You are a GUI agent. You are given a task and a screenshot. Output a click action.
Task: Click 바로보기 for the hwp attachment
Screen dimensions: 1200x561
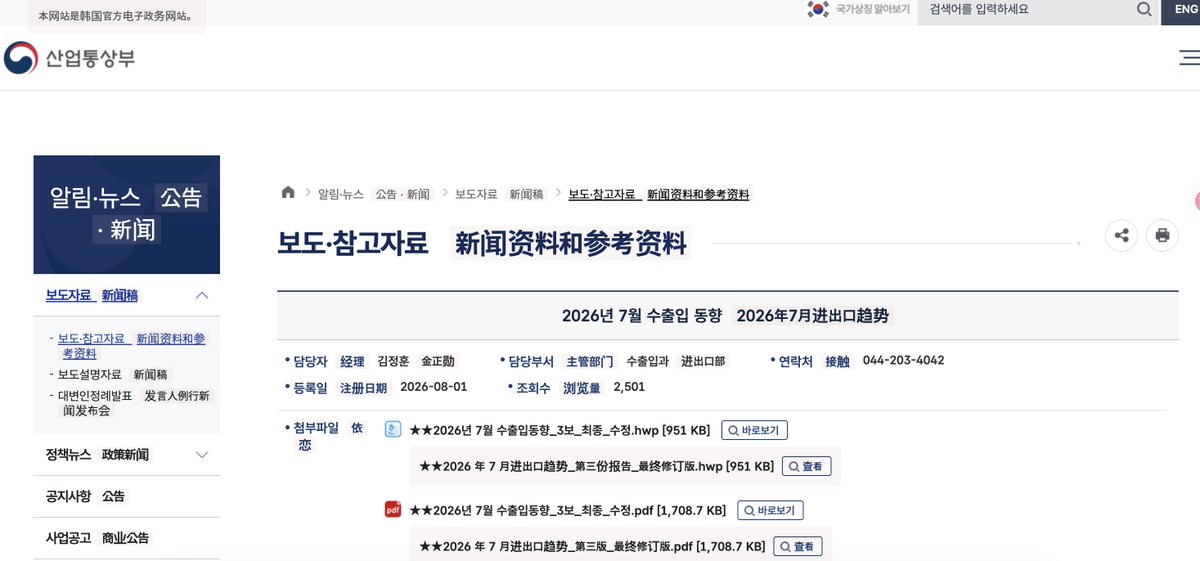[x=755, y=431]
